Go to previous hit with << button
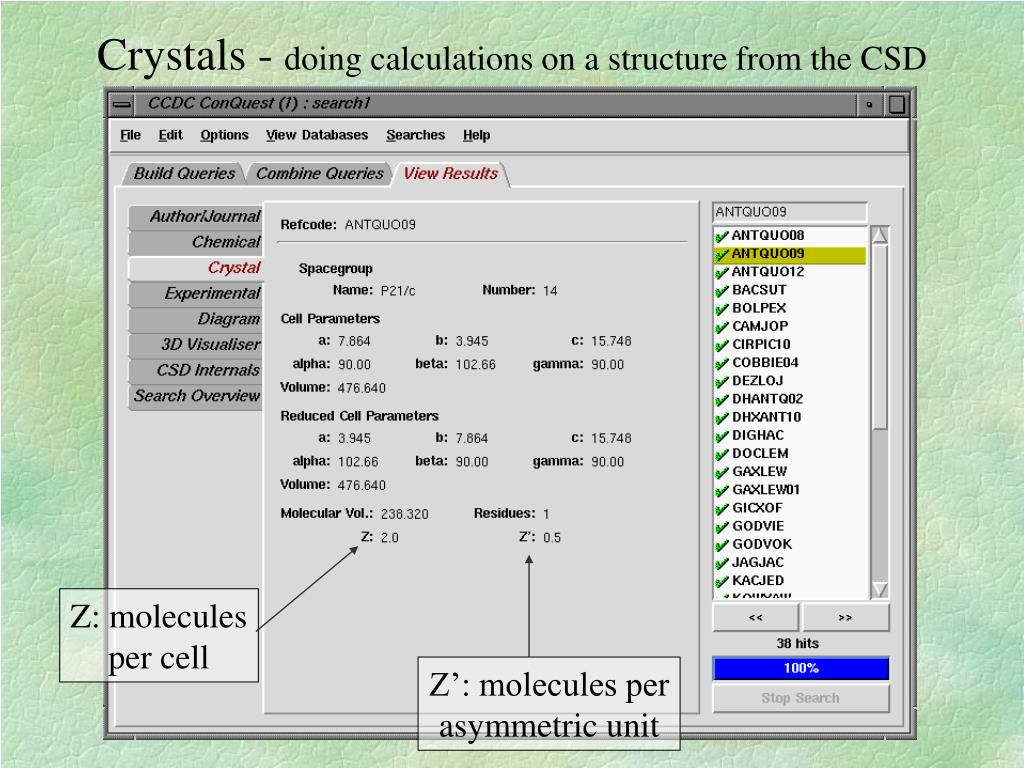 pyautogui.click(x=756, y=617)
